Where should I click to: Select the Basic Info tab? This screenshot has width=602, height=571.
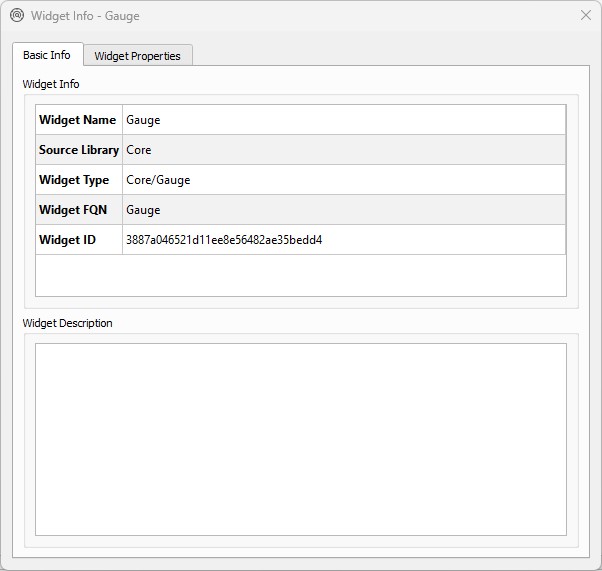coord(47,55)
